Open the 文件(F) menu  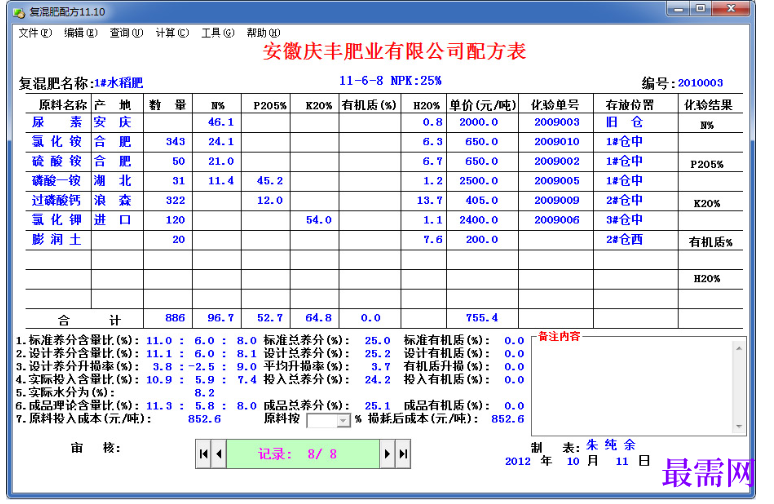click(x=35, y=33)
